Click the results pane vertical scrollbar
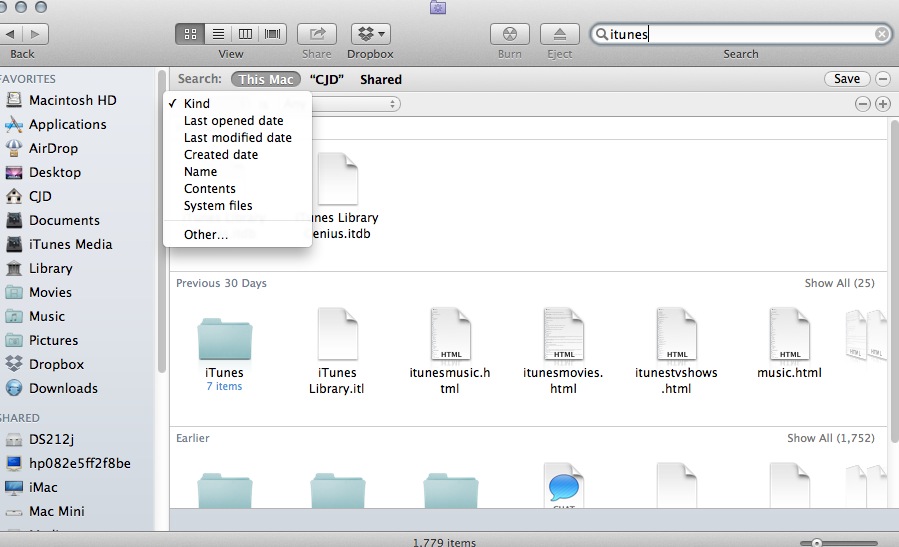 894,281
